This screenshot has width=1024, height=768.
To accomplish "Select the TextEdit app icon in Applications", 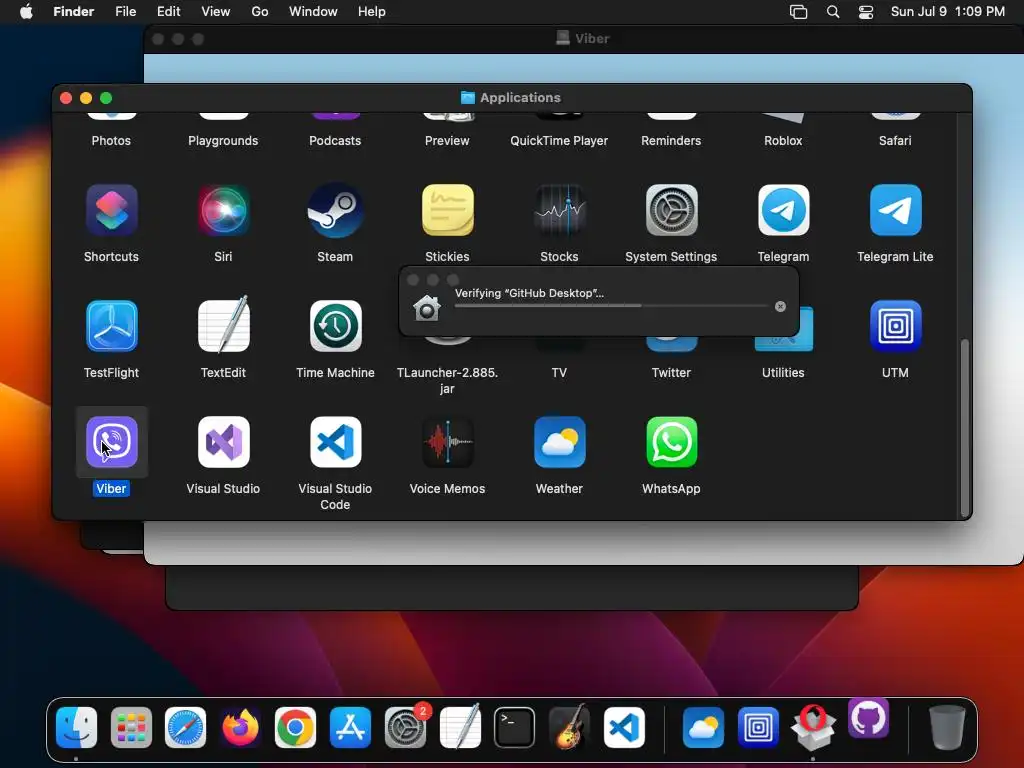I will (223, 325).
